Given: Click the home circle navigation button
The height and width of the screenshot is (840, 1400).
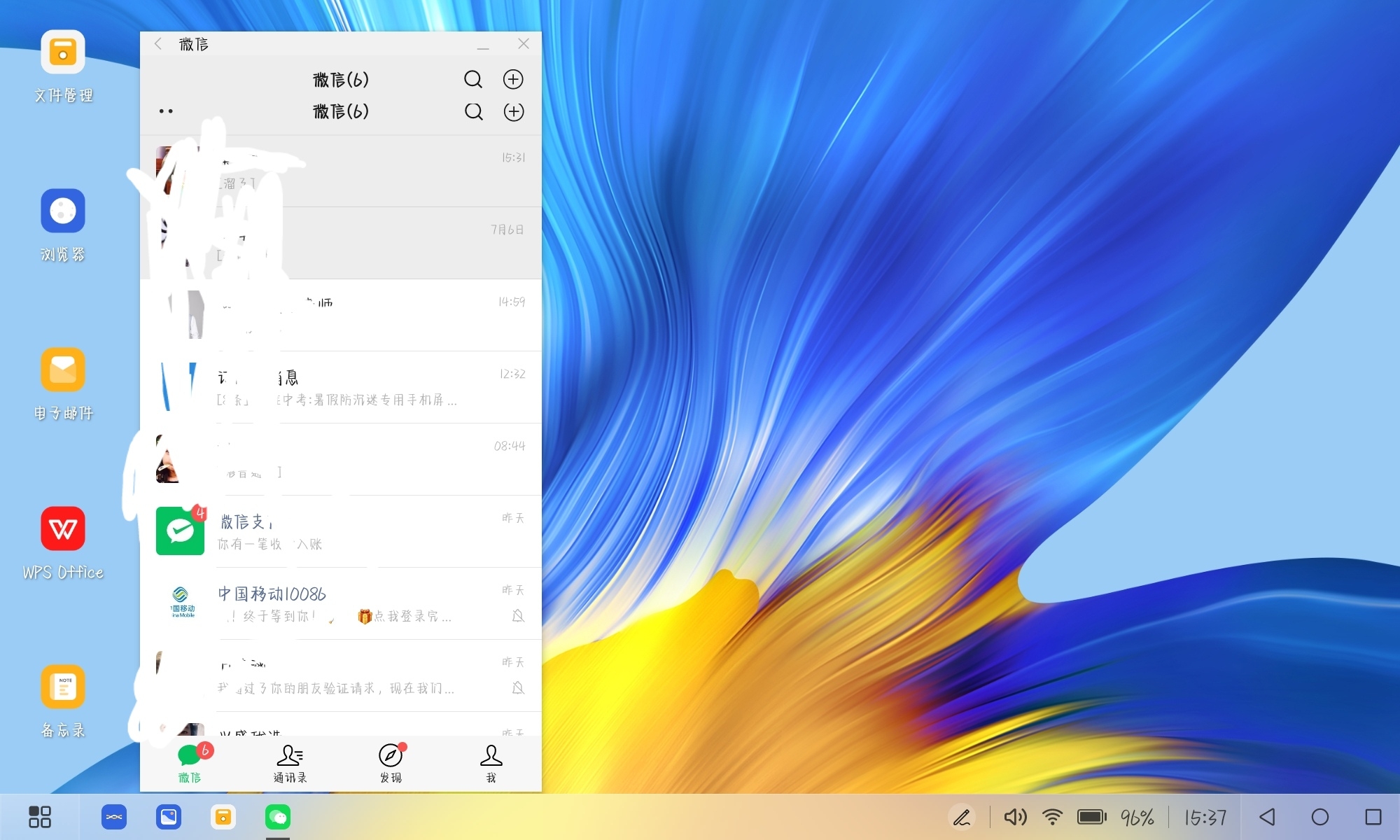Looking at the screenshot, I should pos(1320,817).
